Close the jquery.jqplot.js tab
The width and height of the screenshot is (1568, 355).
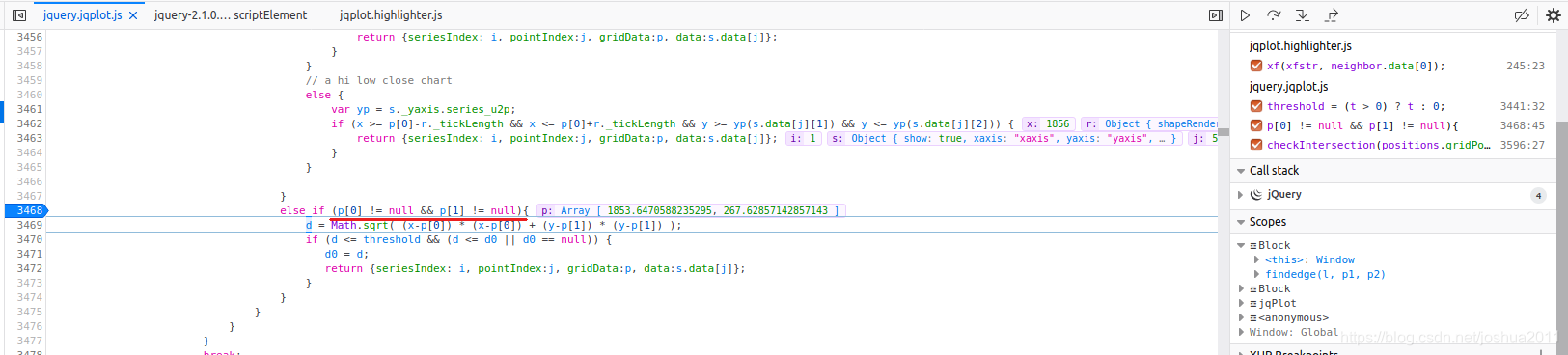coord(133,15)
